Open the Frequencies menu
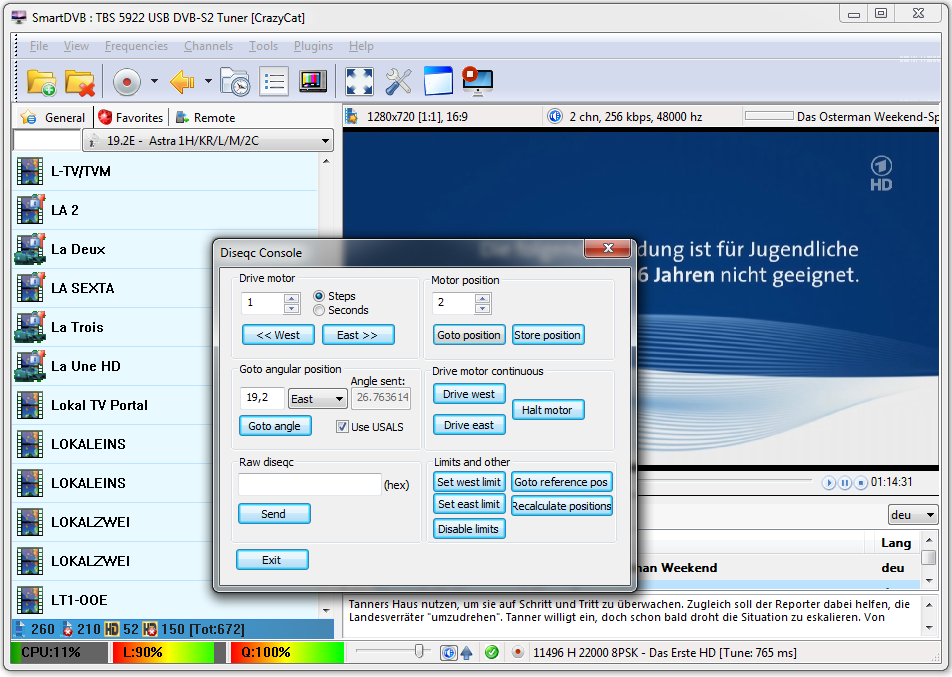The image size is (952, 677). pyautogui.click(x=136, y=46)
